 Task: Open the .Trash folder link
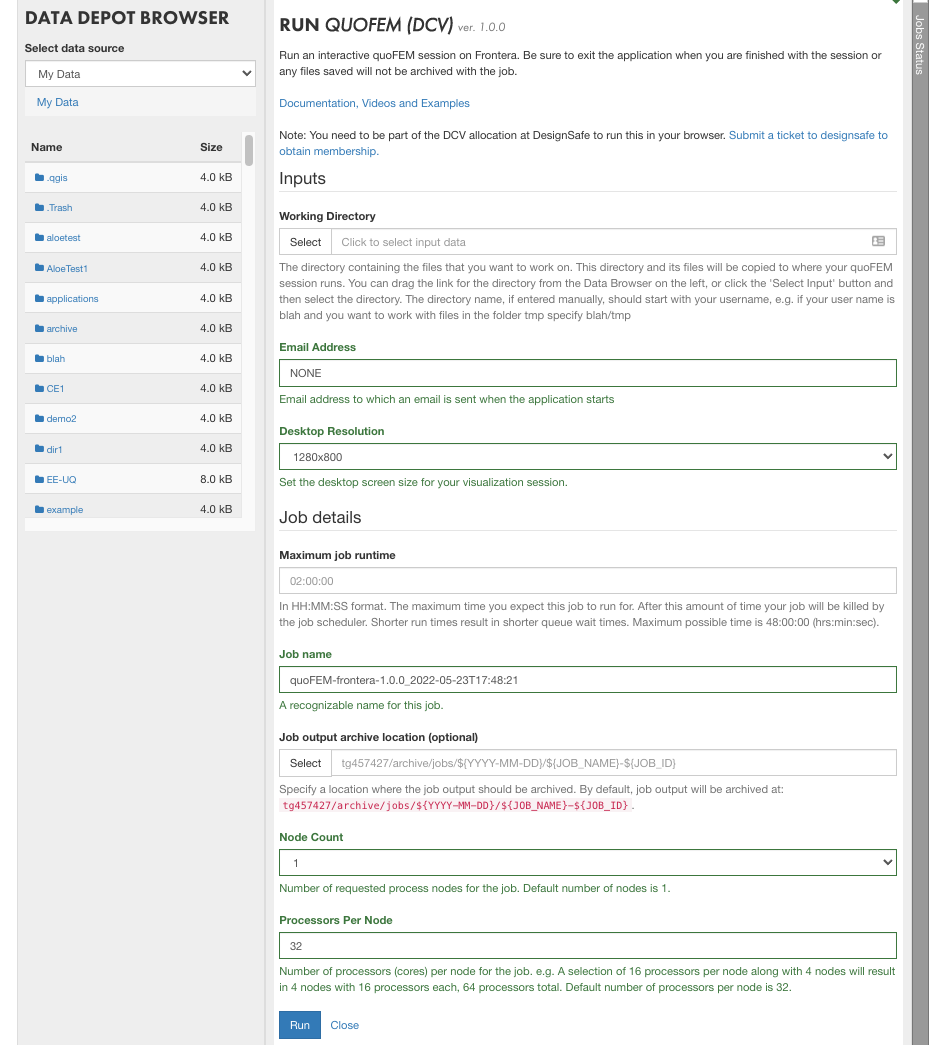point(59,208)
